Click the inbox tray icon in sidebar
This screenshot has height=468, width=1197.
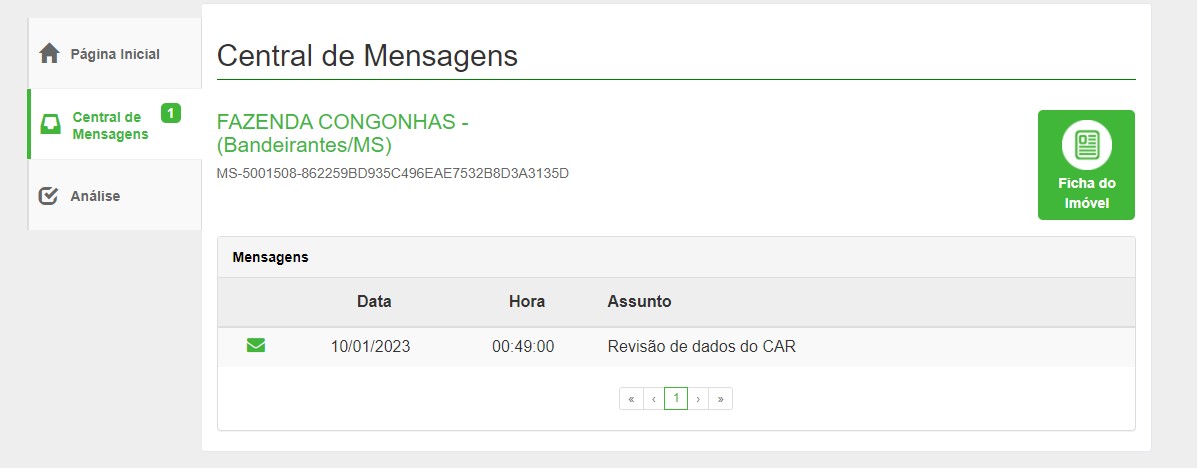point(50,124)
